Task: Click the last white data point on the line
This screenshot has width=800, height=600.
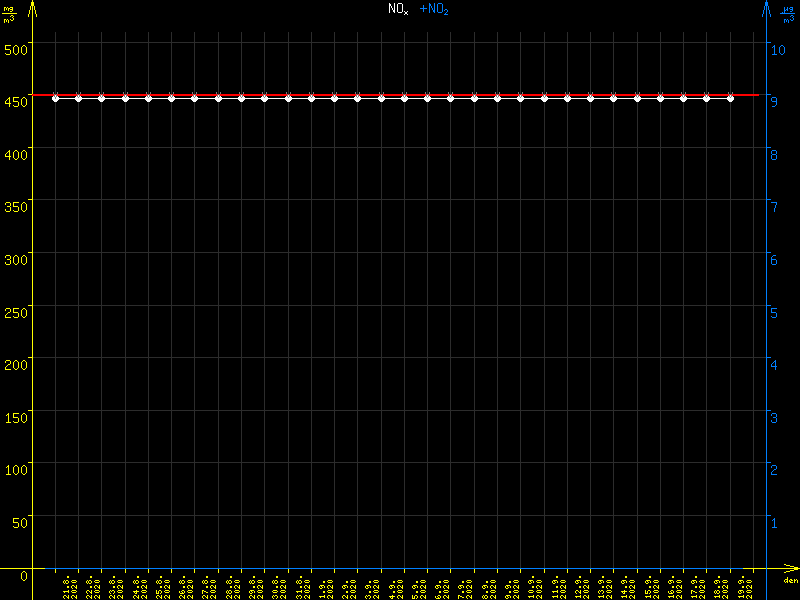Action: (730, 98)
